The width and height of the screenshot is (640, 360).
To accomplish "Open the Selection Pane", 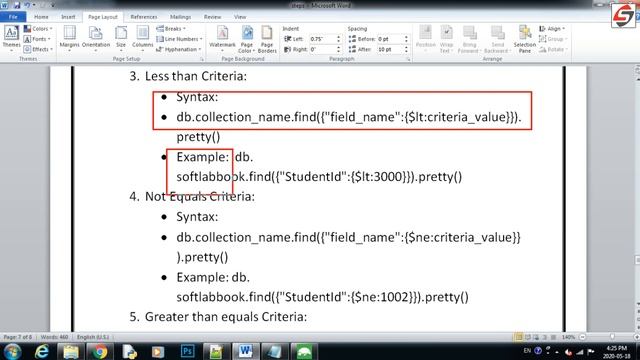I will coord(525,40).
